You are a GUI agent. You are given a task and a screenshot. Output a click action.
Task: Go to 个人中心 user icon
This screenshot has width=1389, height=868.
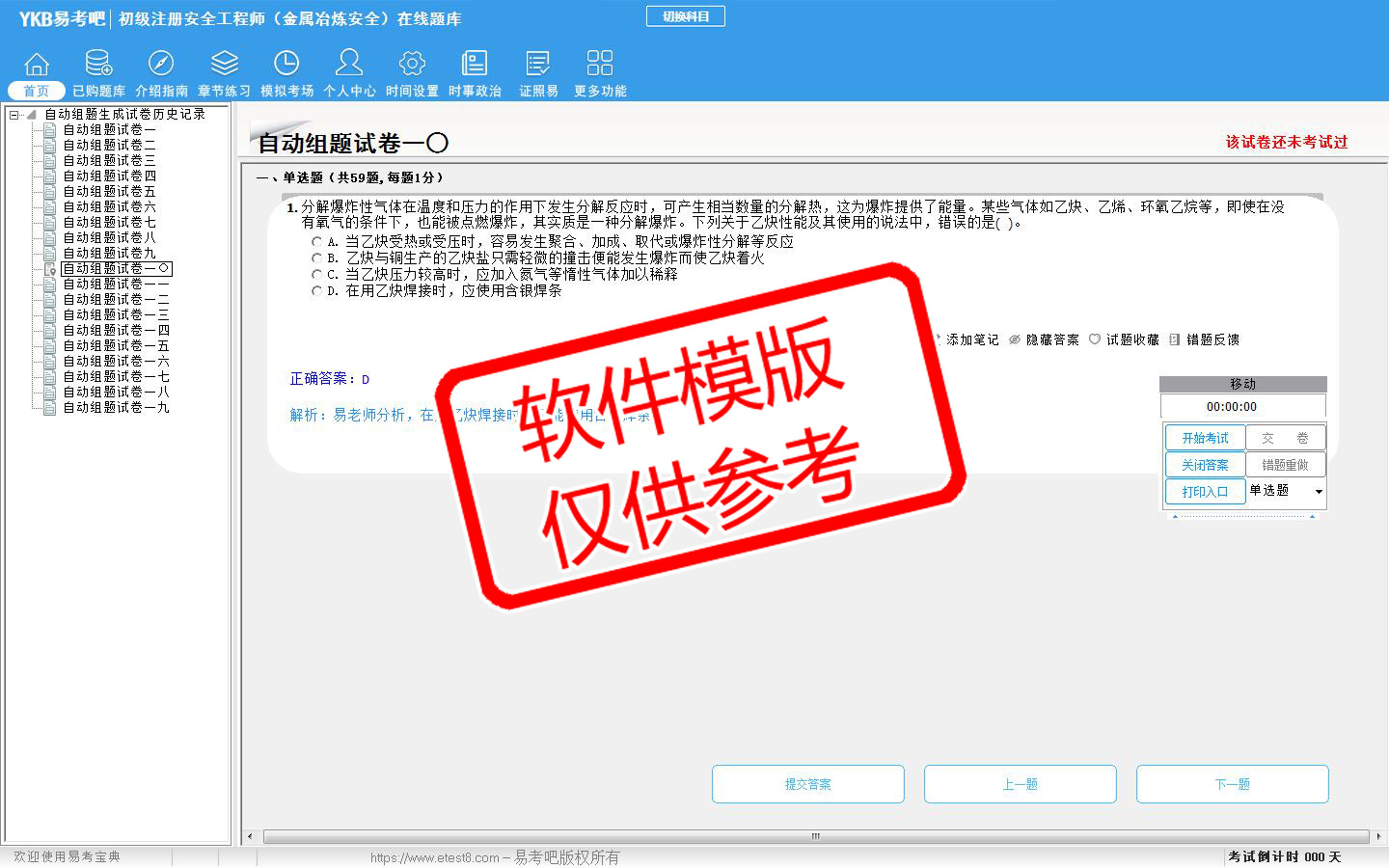point(349,64)
